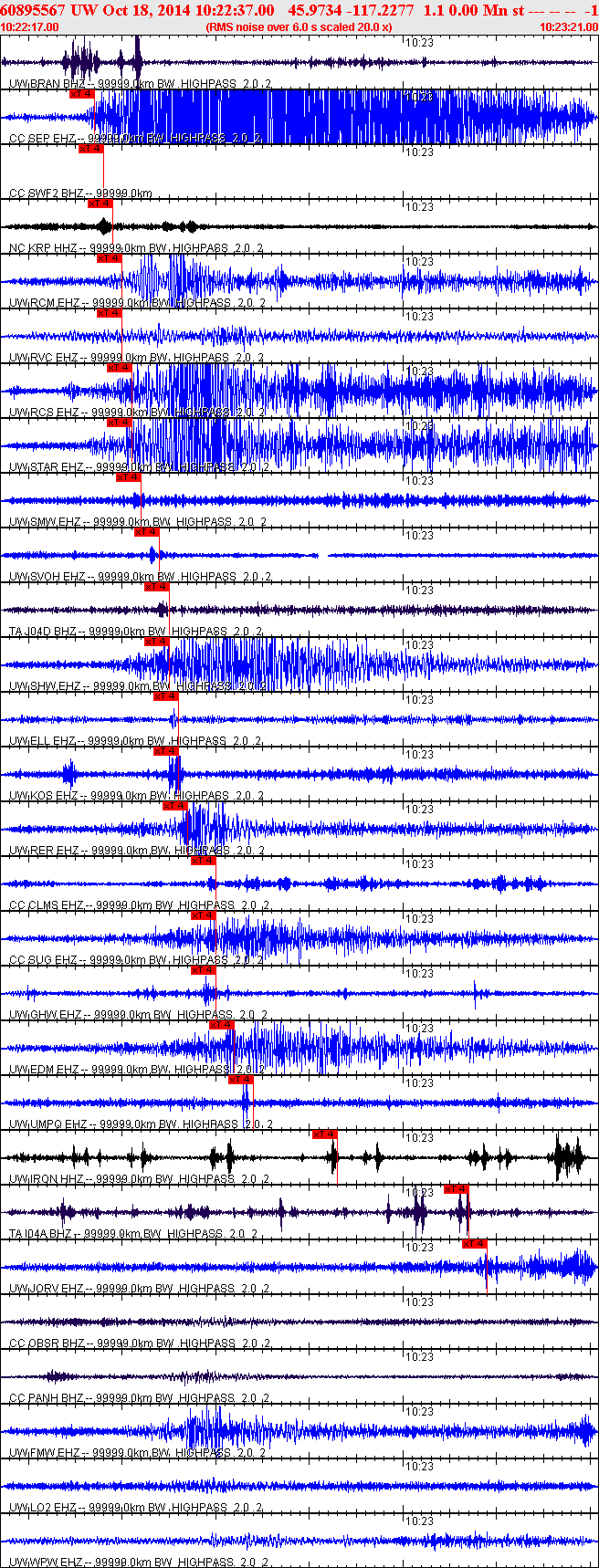Click the red pick flag on UW IRON trace
Viewport: 599px width, 1568px height.
pyautogui.click(x=325, y=1134)
